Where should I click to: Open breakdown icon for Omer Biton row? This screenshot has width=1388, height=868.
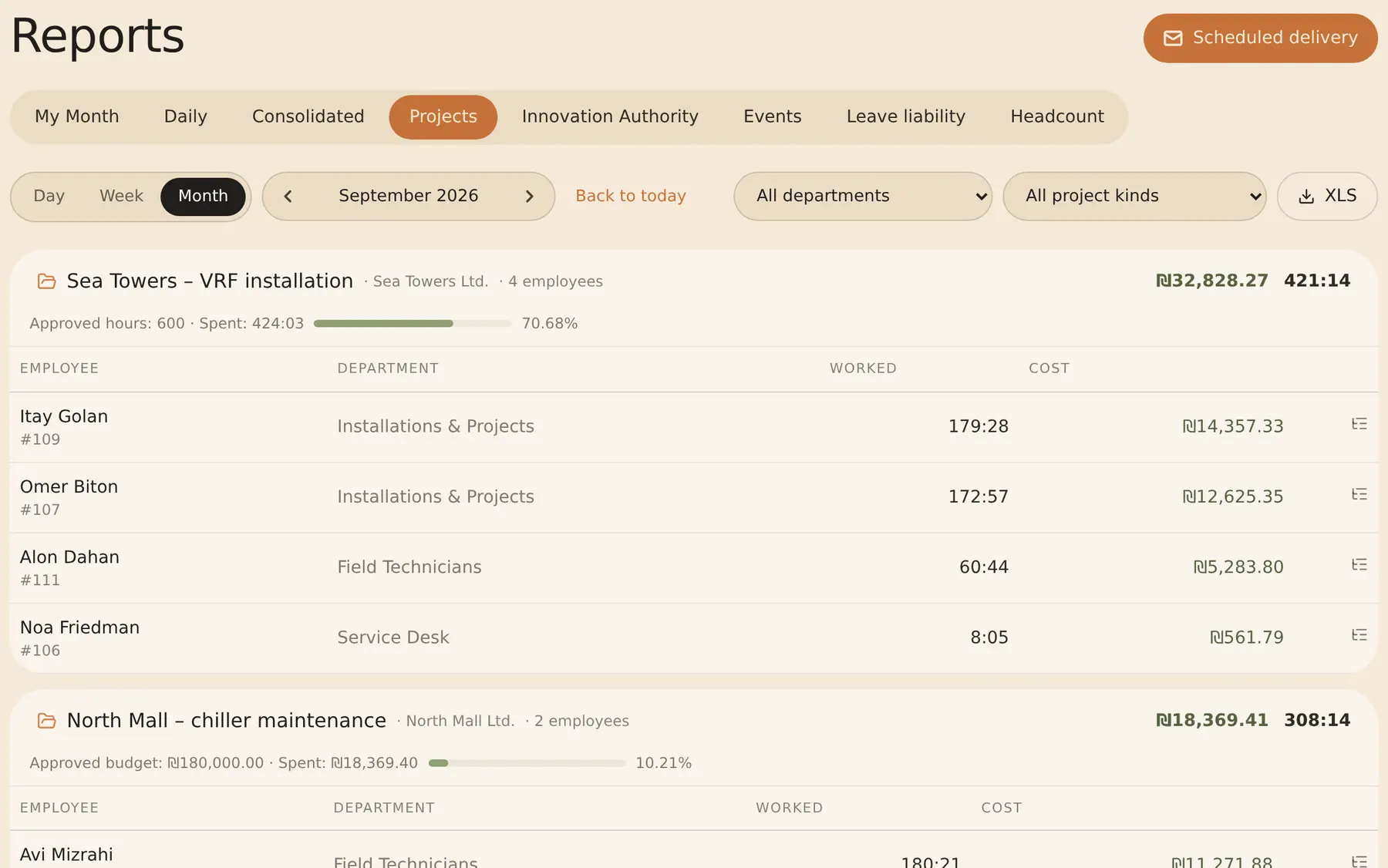pyautogui.click(x=1359, y=494)
